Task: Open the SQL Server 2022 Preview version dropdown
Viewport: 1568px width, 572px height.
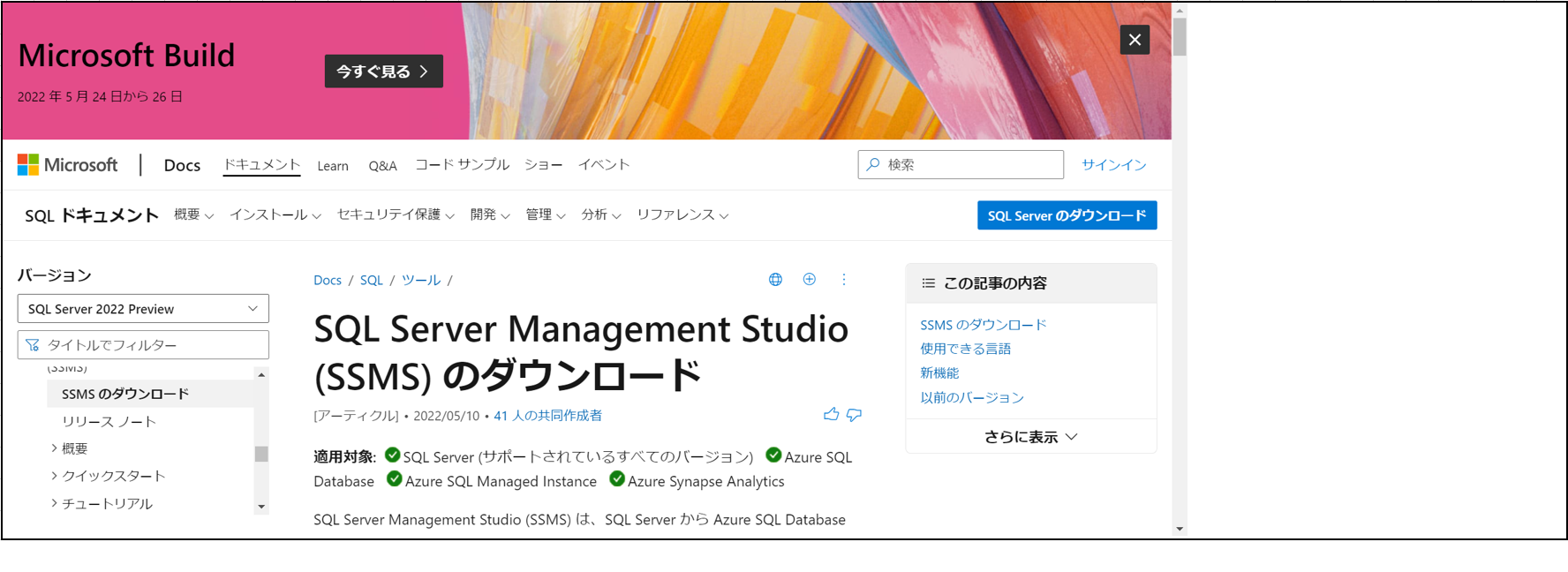Action: coord(143,309)
